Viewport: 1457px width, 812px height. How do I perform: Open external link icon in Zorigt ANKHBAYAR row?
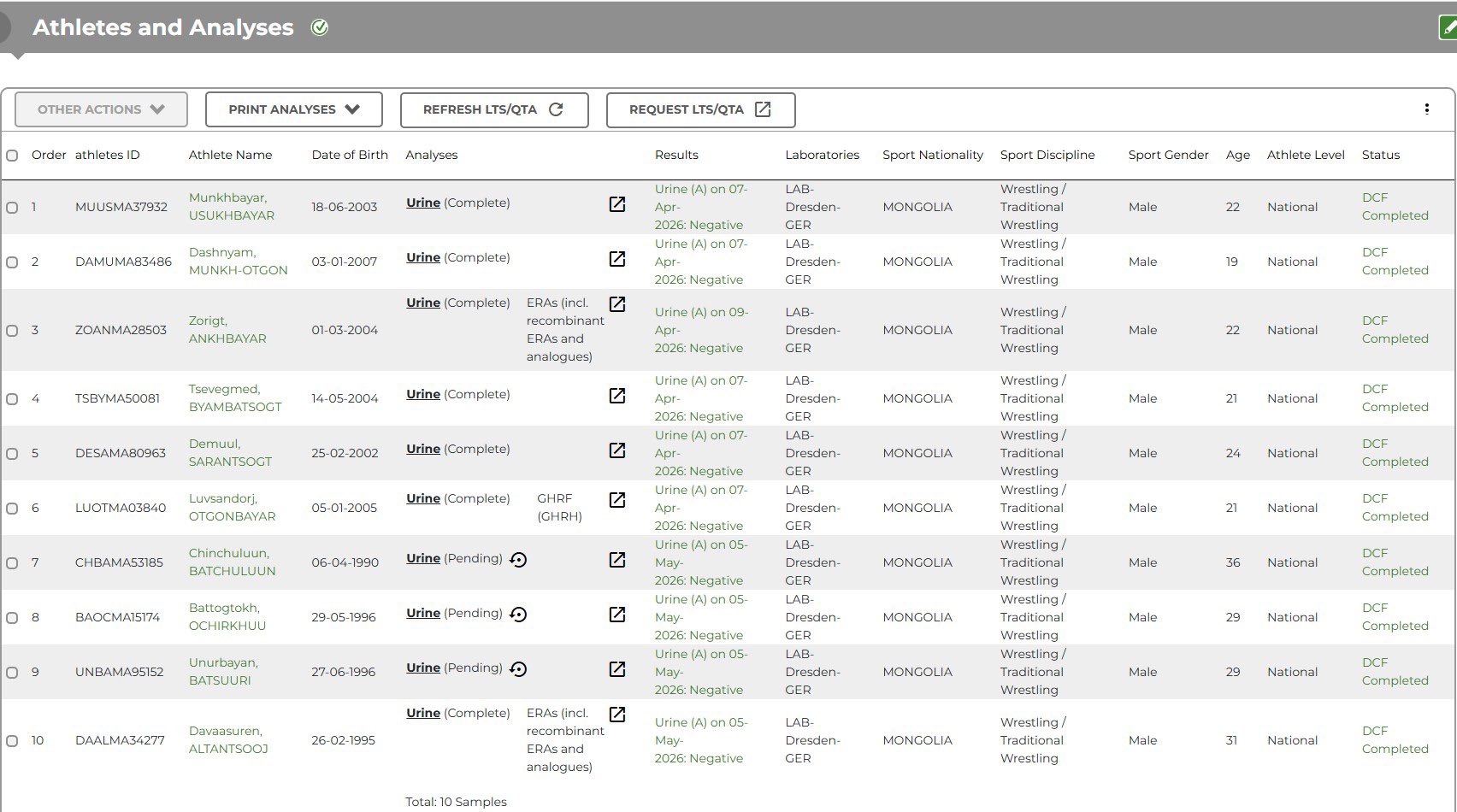[617, 304]
